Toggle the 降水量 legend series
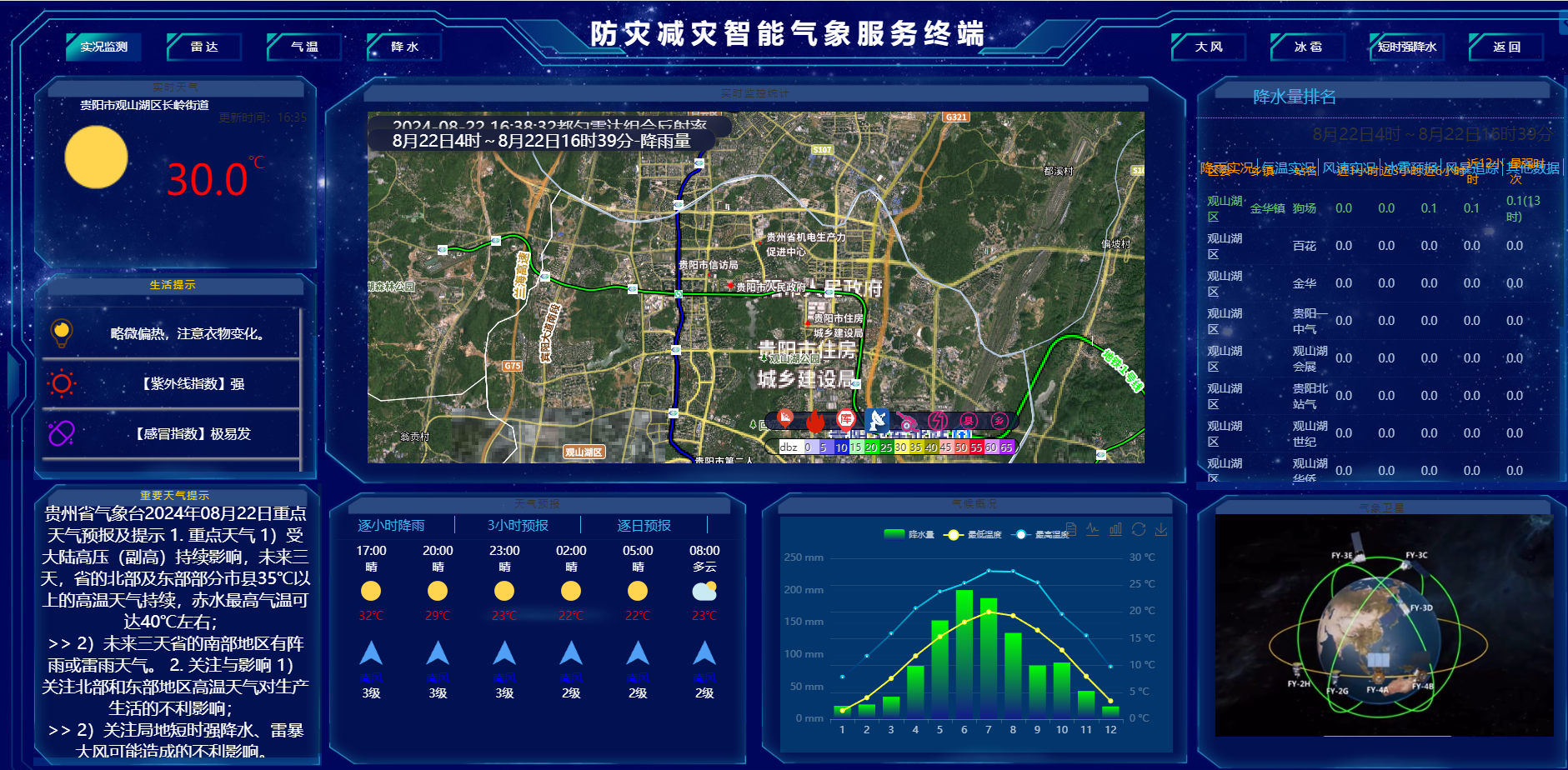The image size is (1568, 770). pyautogui.click(x=909, y=534)
